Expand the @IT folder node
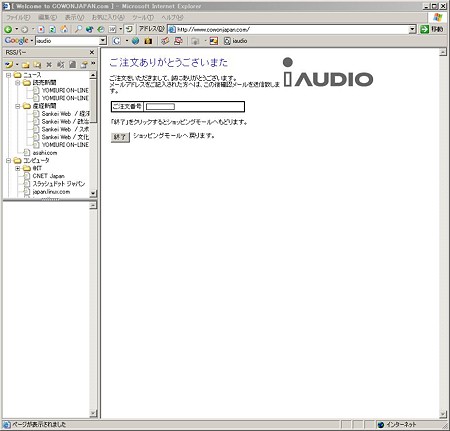450x431 pixels. coord(18,168)
